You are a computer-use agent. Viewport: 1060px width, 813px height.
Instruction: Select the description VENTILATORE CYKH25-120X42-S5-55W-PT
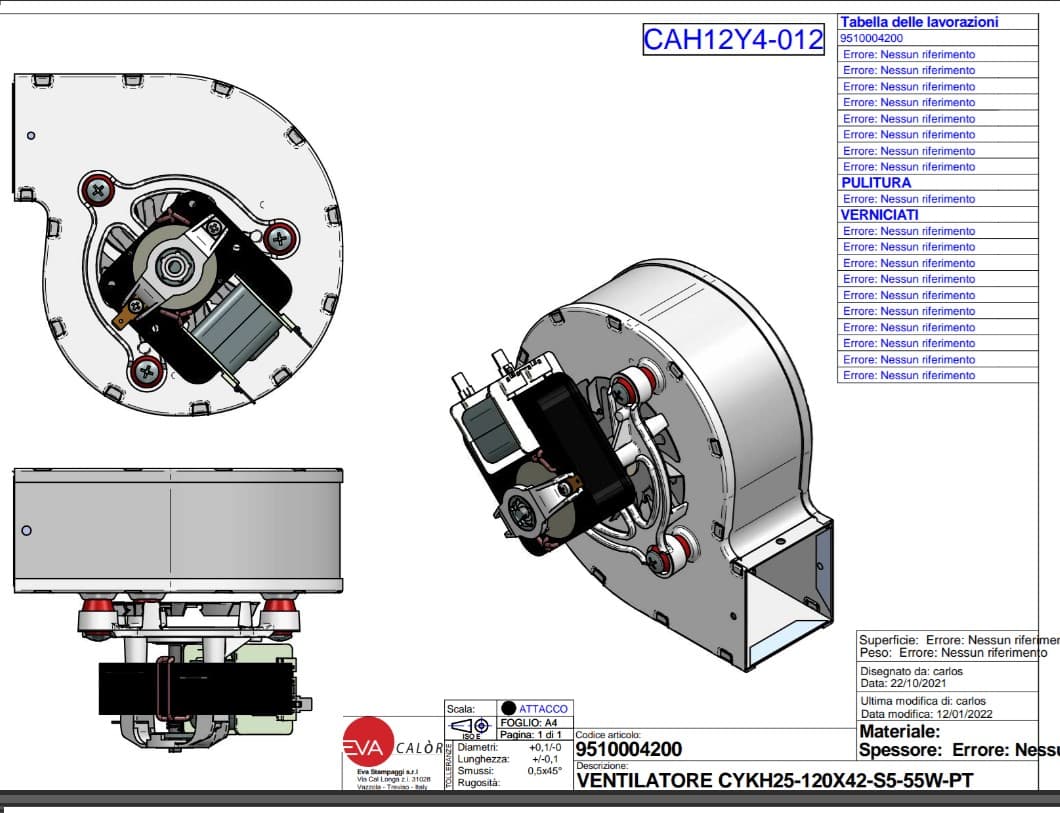click(775, 781)
